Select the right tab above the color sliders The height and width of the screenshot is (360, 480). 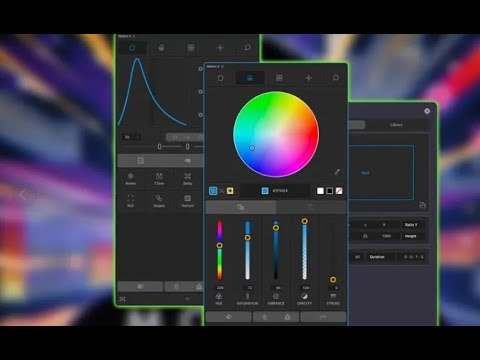[x=311, y=207]
